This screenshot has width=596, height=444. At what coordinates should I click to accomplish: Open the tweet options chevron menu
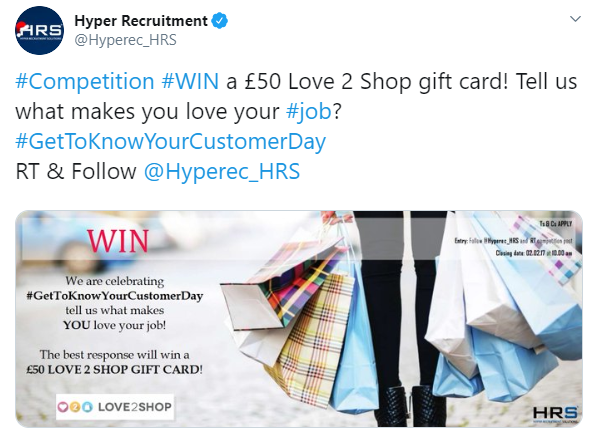pyautogui.click(x=575, y=19)
